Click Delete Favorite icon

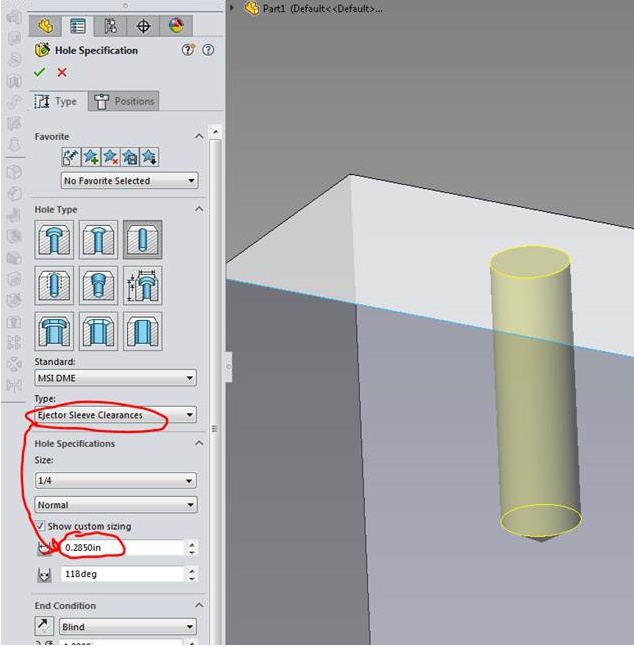click(110, 157)
